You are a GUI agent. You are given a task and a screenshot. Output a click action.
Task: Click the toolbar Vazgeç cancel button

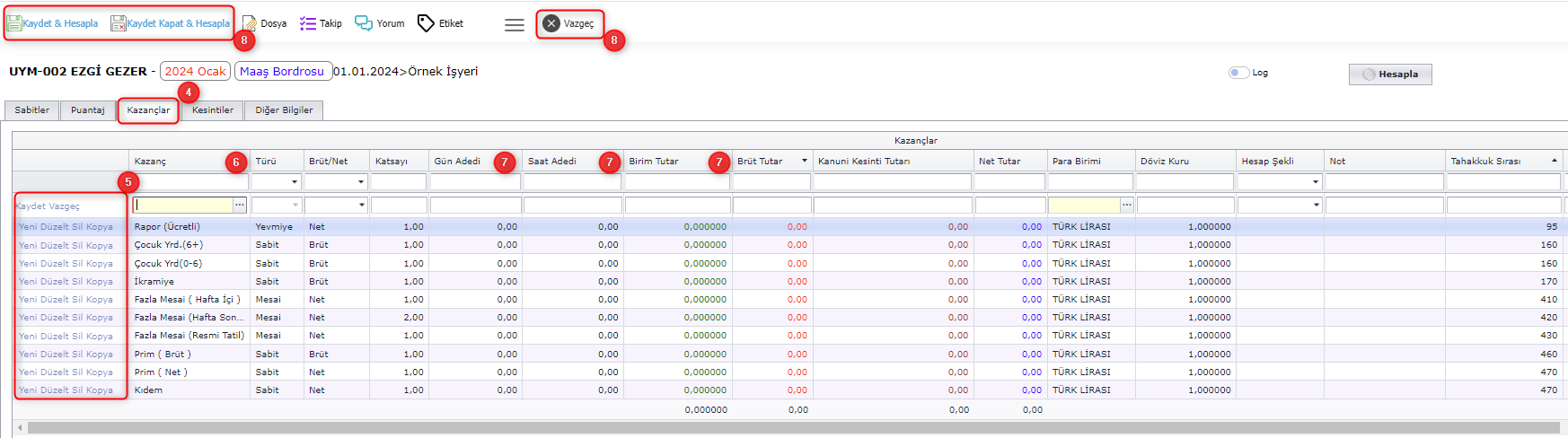[569, 23]
